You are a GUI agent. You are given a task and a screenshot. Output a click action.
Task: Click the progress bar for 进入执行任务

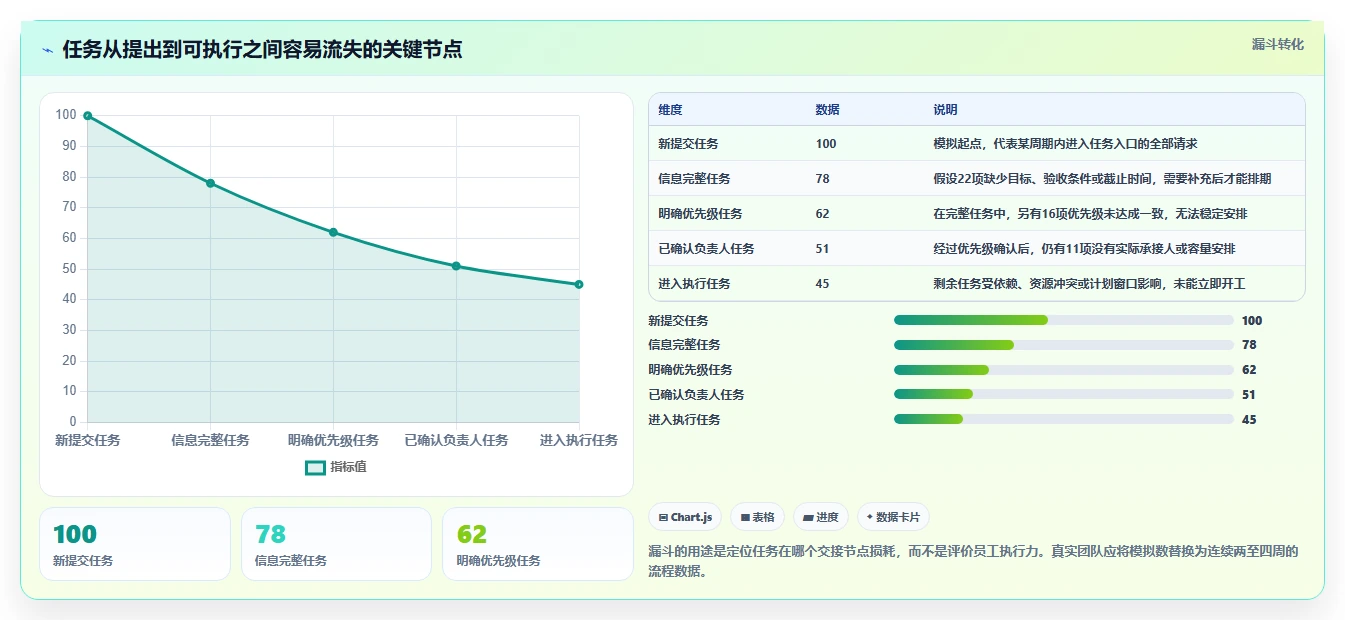coord(1064,420)
